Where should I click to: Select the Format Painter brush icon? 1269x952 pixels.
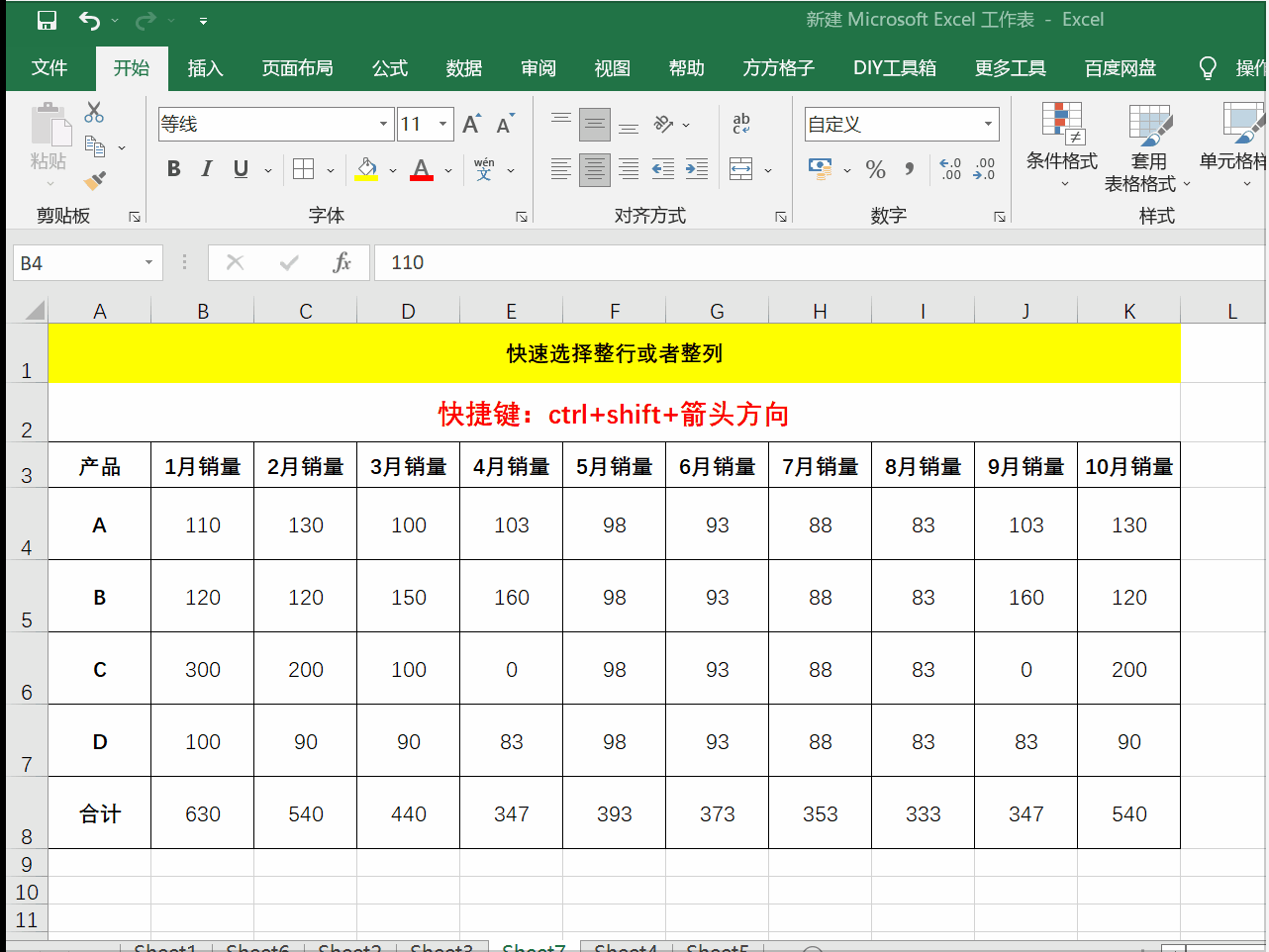point(95,181)
